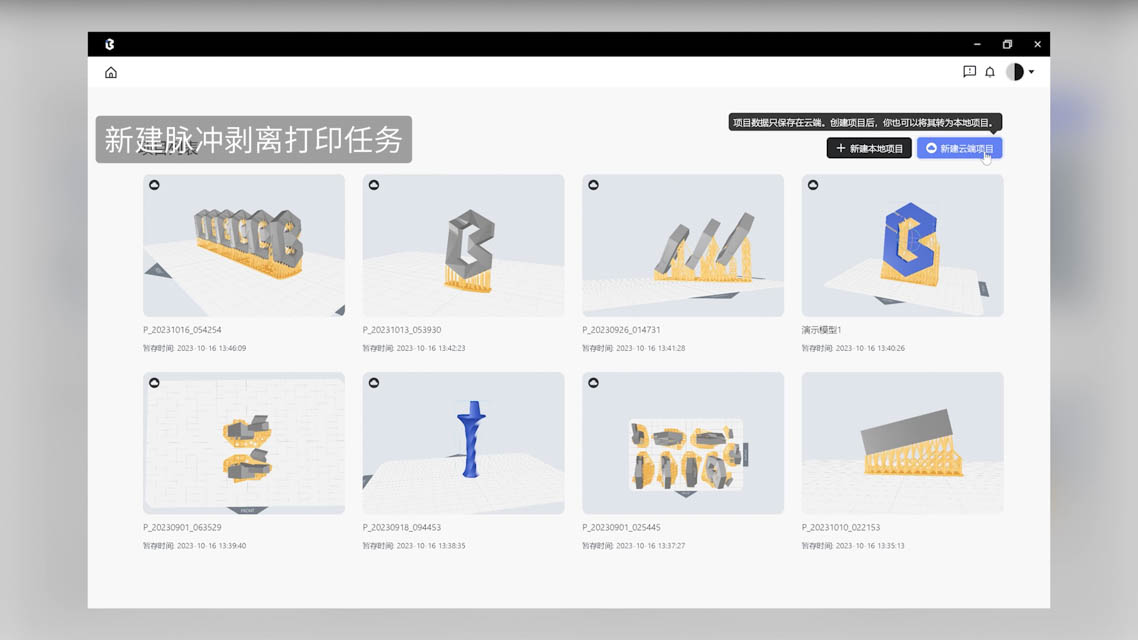Click cloud icon on P_20230901_025445 card
Screen dimensions: 1138x640
[x=594, y=382]
